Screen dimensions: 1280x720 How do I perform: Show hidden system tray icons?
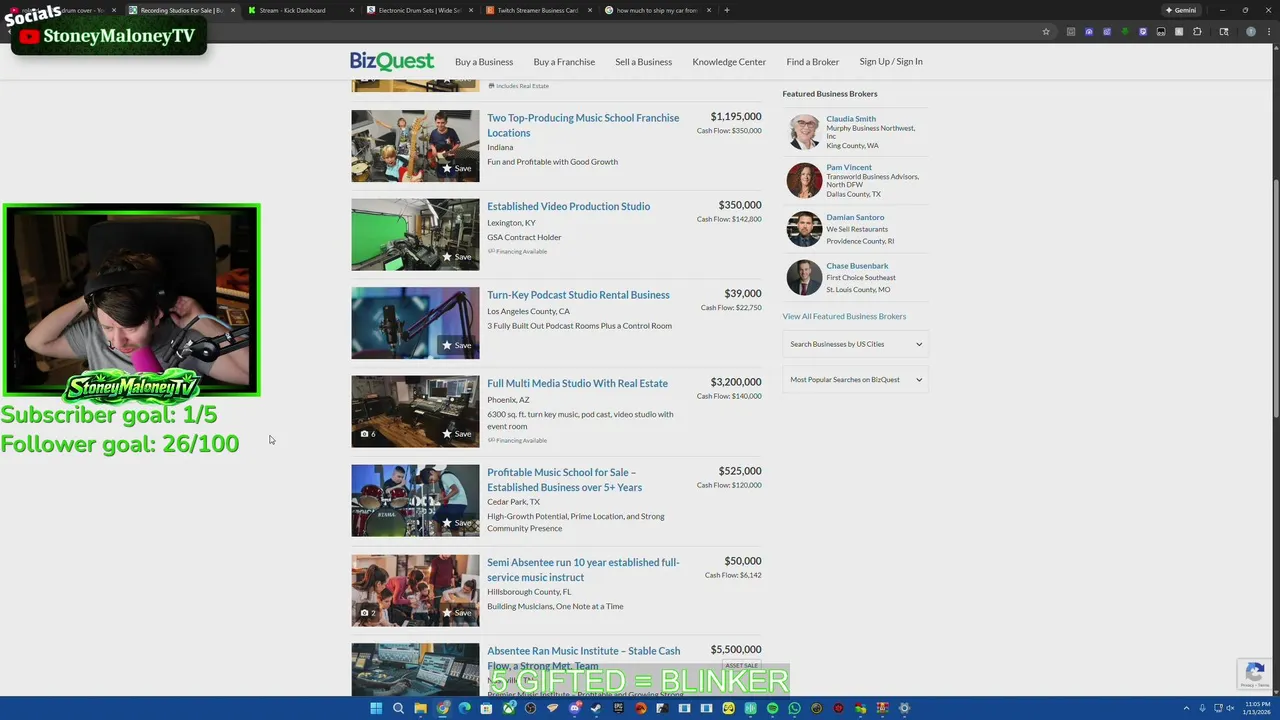pyautogui.click(x=1187, y=708)
